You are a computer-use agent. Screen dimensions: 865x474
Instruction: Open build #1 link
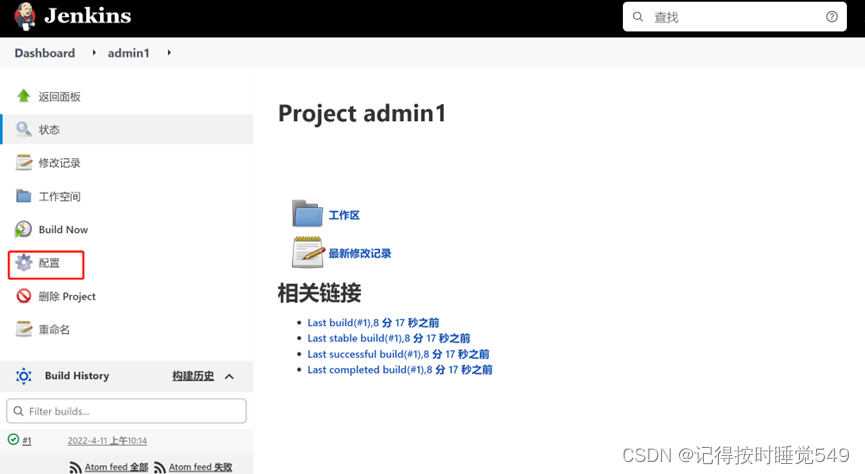[26, 440]
